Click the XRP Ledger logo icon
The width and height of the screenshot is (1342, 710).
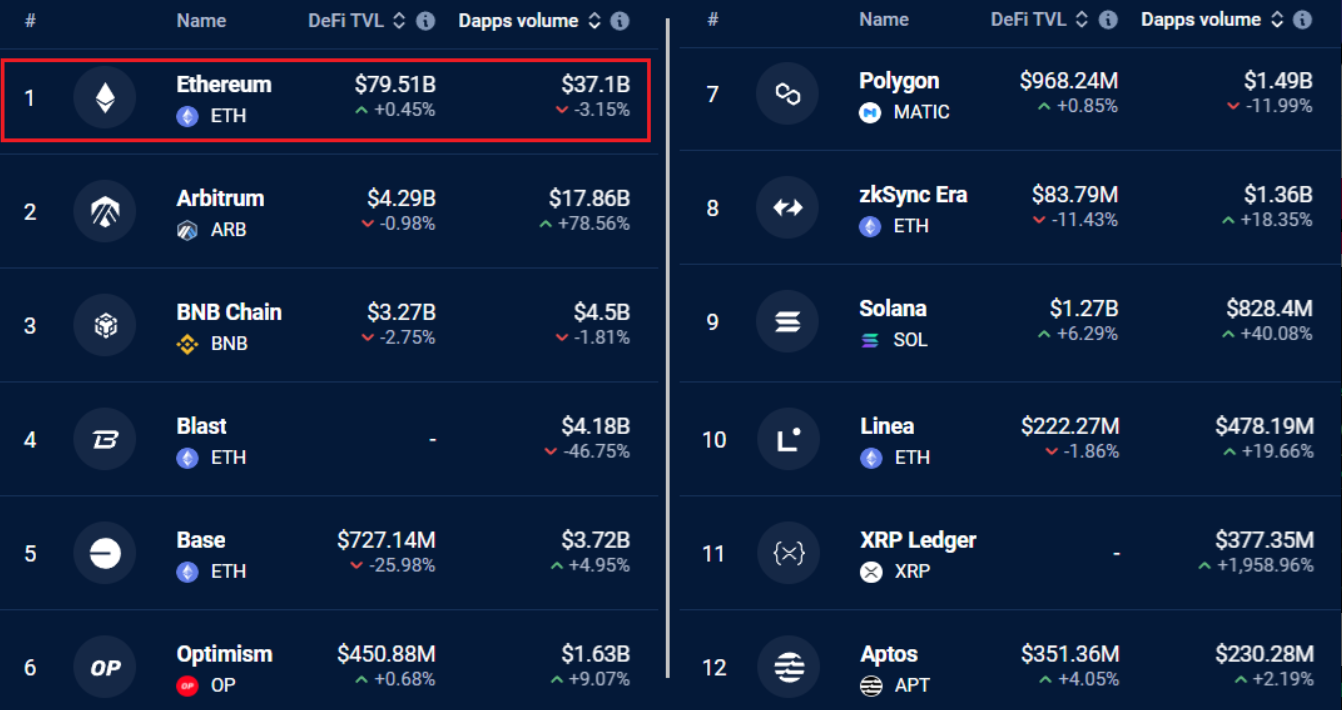click(788, 553)
